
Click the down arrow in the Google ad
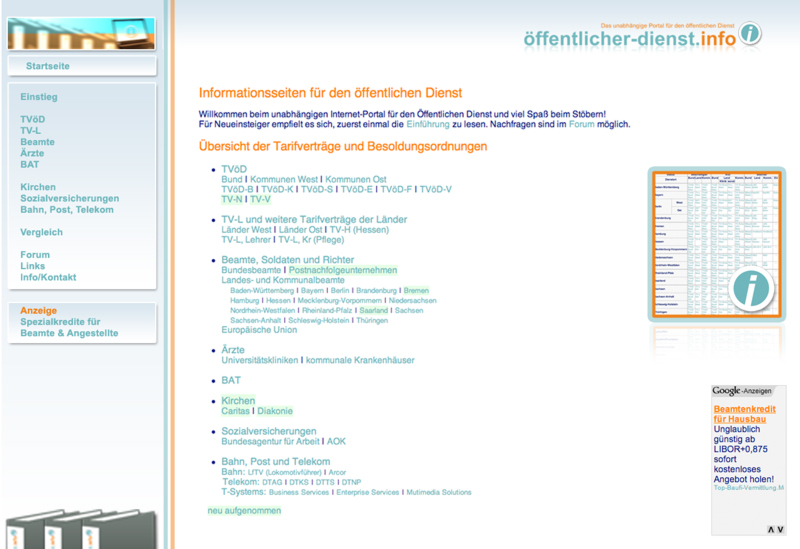tap(780, 529)
